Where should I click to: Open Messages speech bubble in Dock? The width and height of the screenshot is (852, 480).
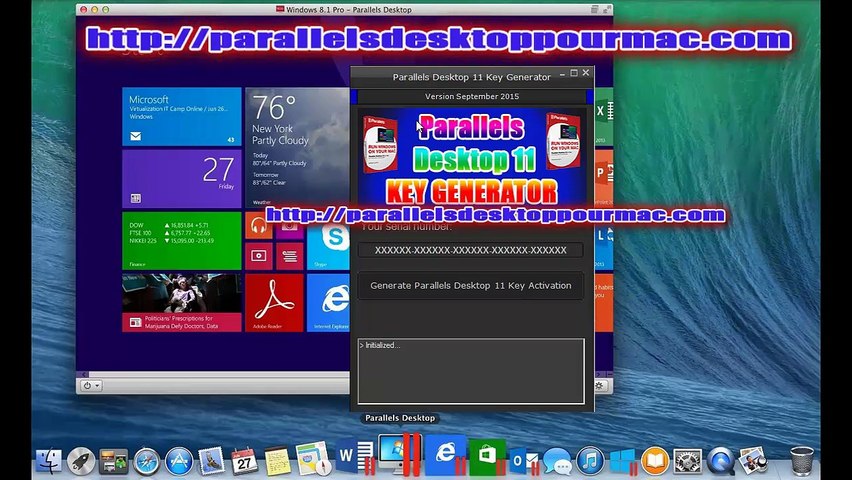tap(557, 461)
